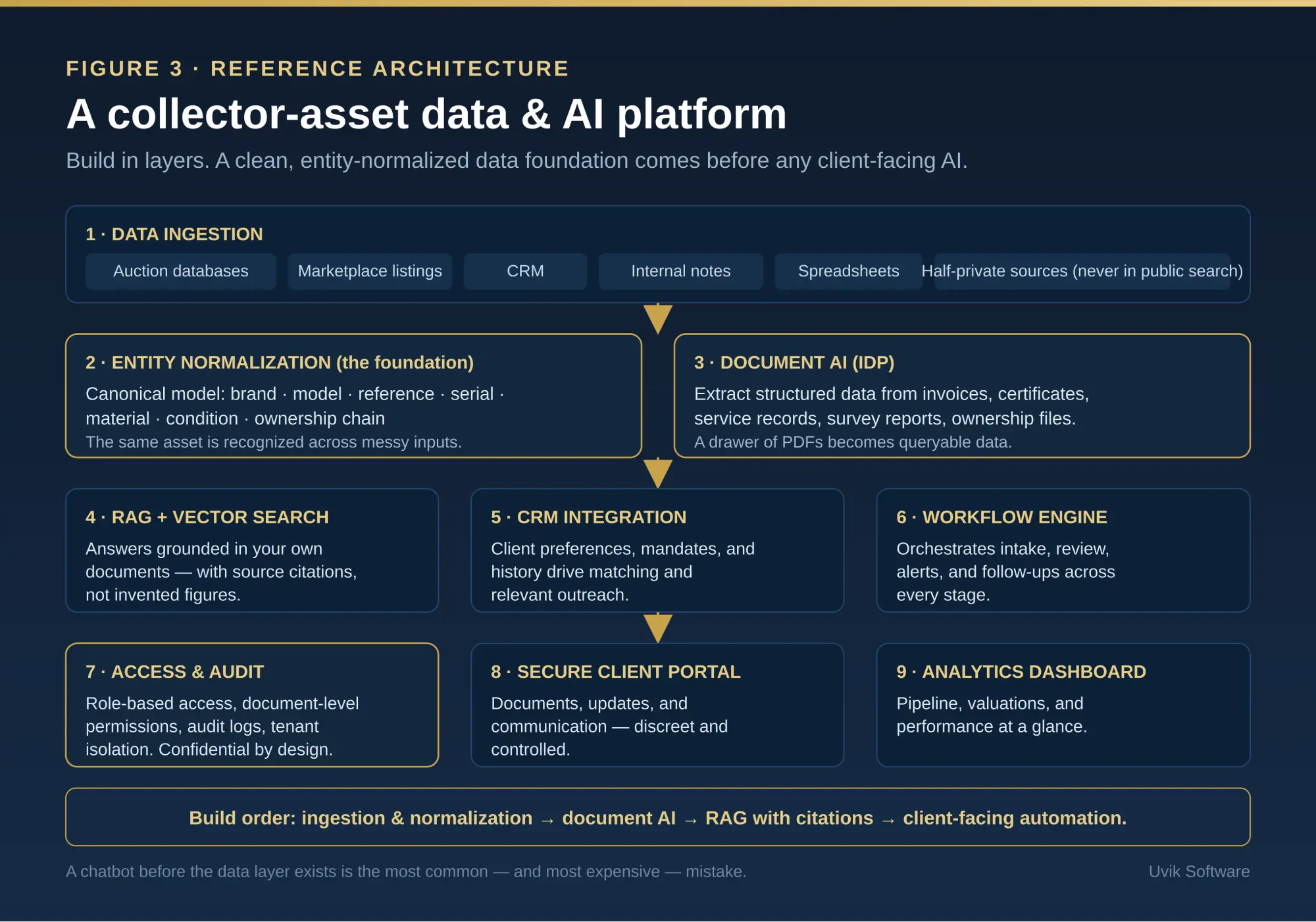
Task: Click the '2 · ENTITY NORMALIZATION (the foundation)' heading
Action: pyautogui.click(x=280, y=363)
